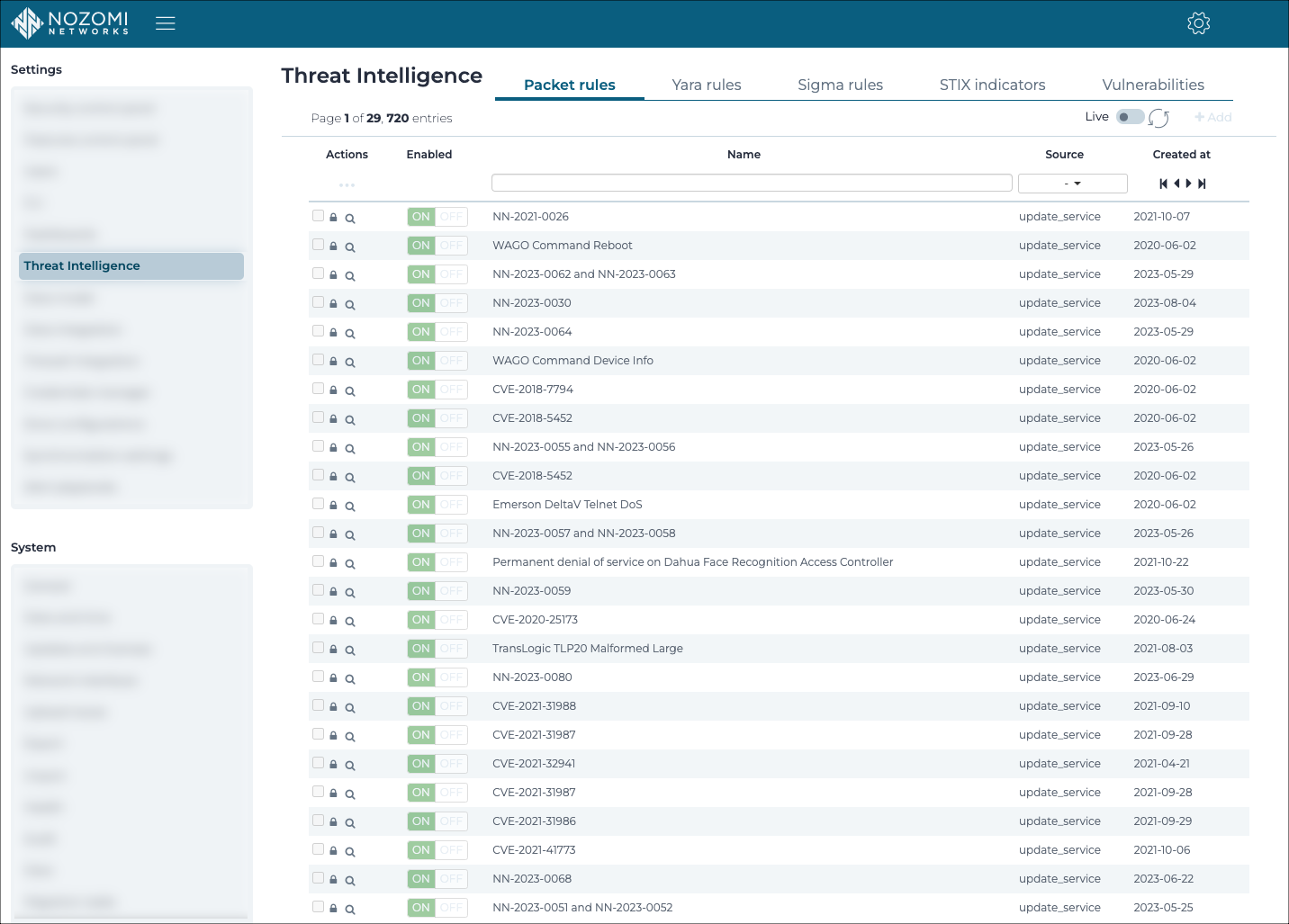
Task: Click the TransLogic row's update_service source
Action: coord(1059,649)
